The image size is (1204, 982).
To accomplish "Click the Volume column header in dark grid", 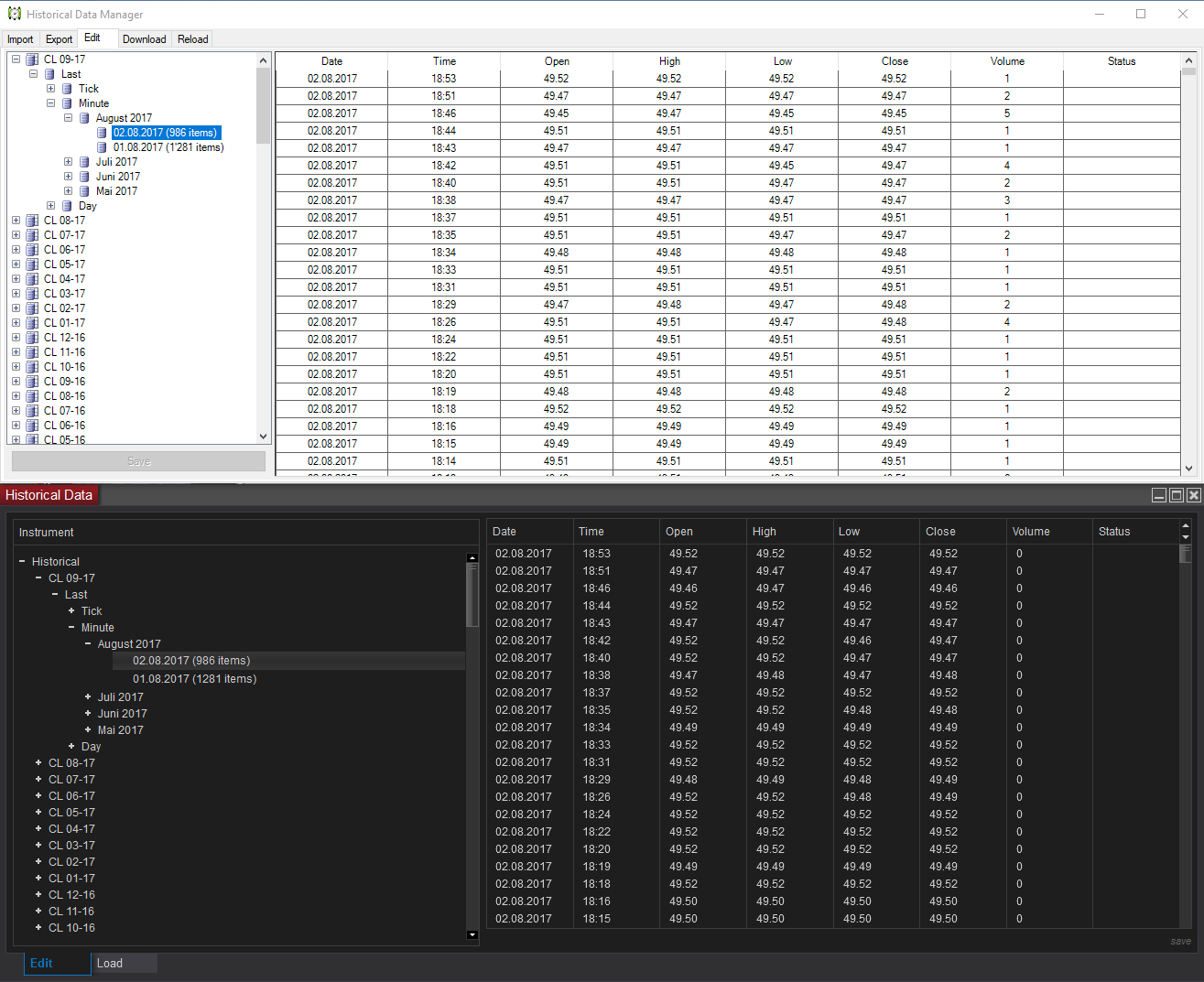I will click(x=1031, y=532).
